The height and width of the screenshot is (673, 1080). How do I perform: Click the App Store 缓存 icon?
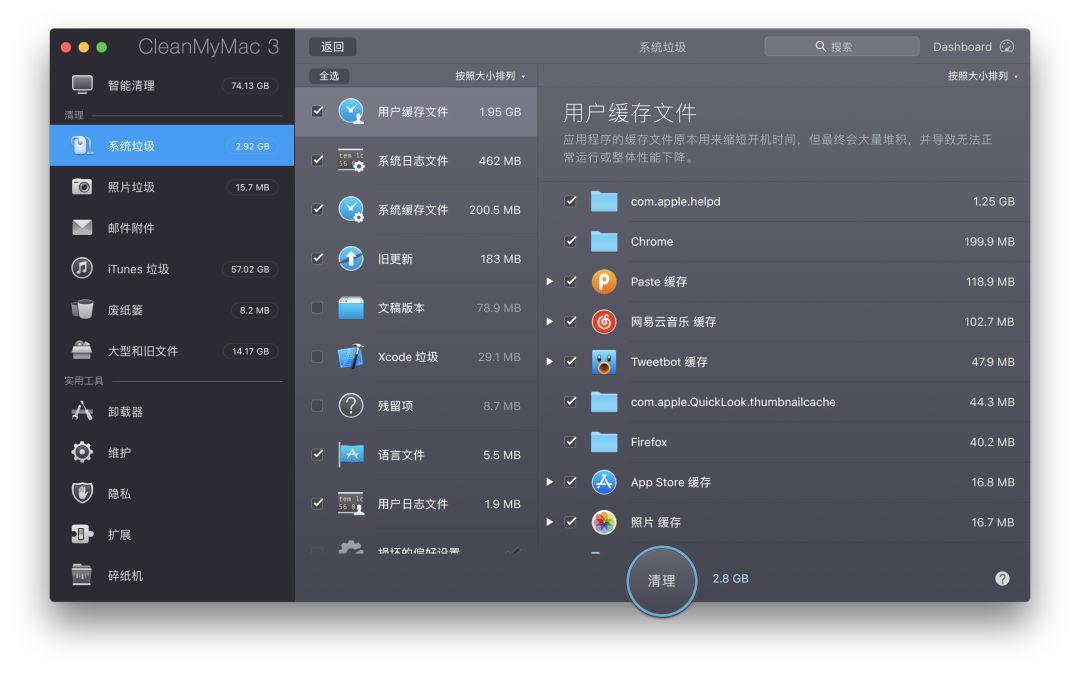coord(604,482)
